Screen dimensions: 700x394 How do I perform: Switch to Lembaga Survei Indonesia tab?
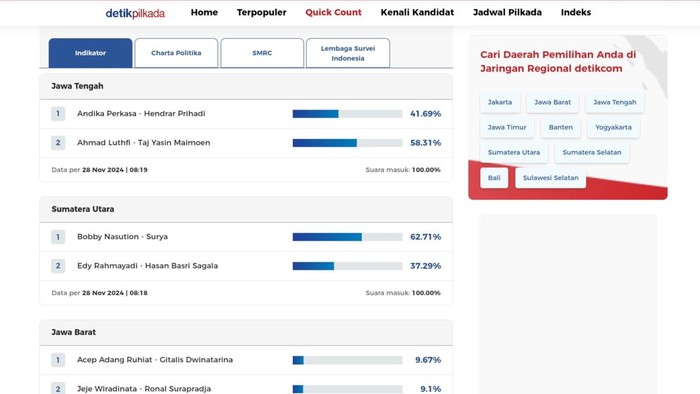(348, 53)
